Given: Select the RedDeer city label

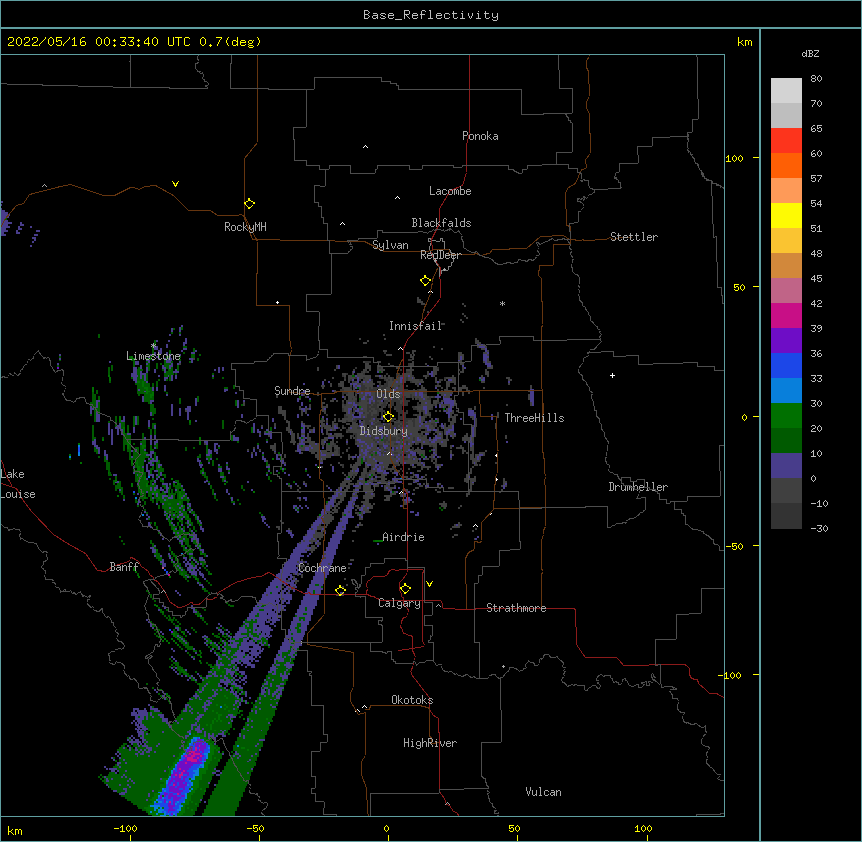Looking at the screenshot, I should pyautogui.click(x=440, y=255).
